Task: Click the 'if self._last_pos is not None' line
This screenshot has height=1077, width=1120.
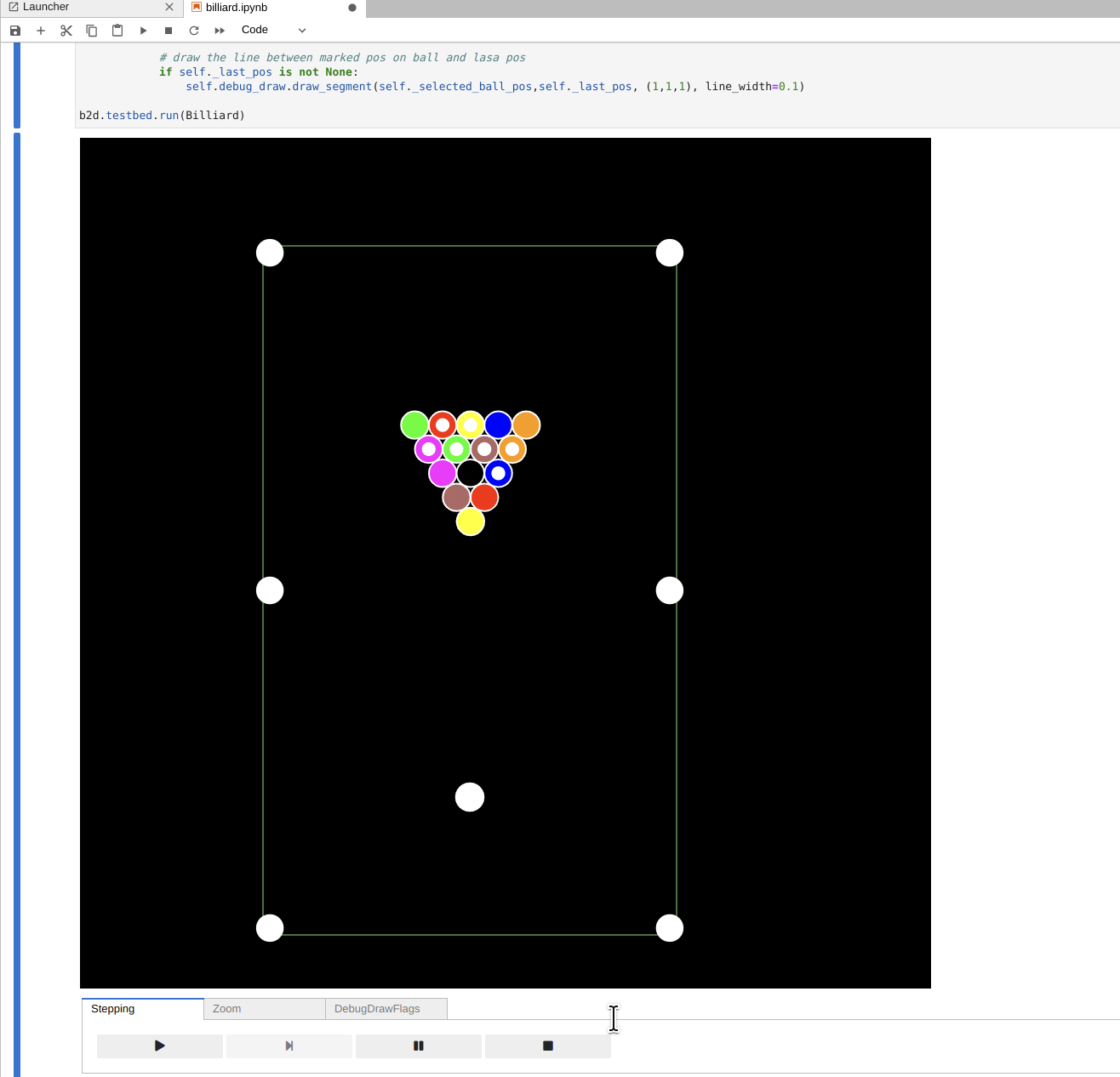Action: [x=259, y=72]
